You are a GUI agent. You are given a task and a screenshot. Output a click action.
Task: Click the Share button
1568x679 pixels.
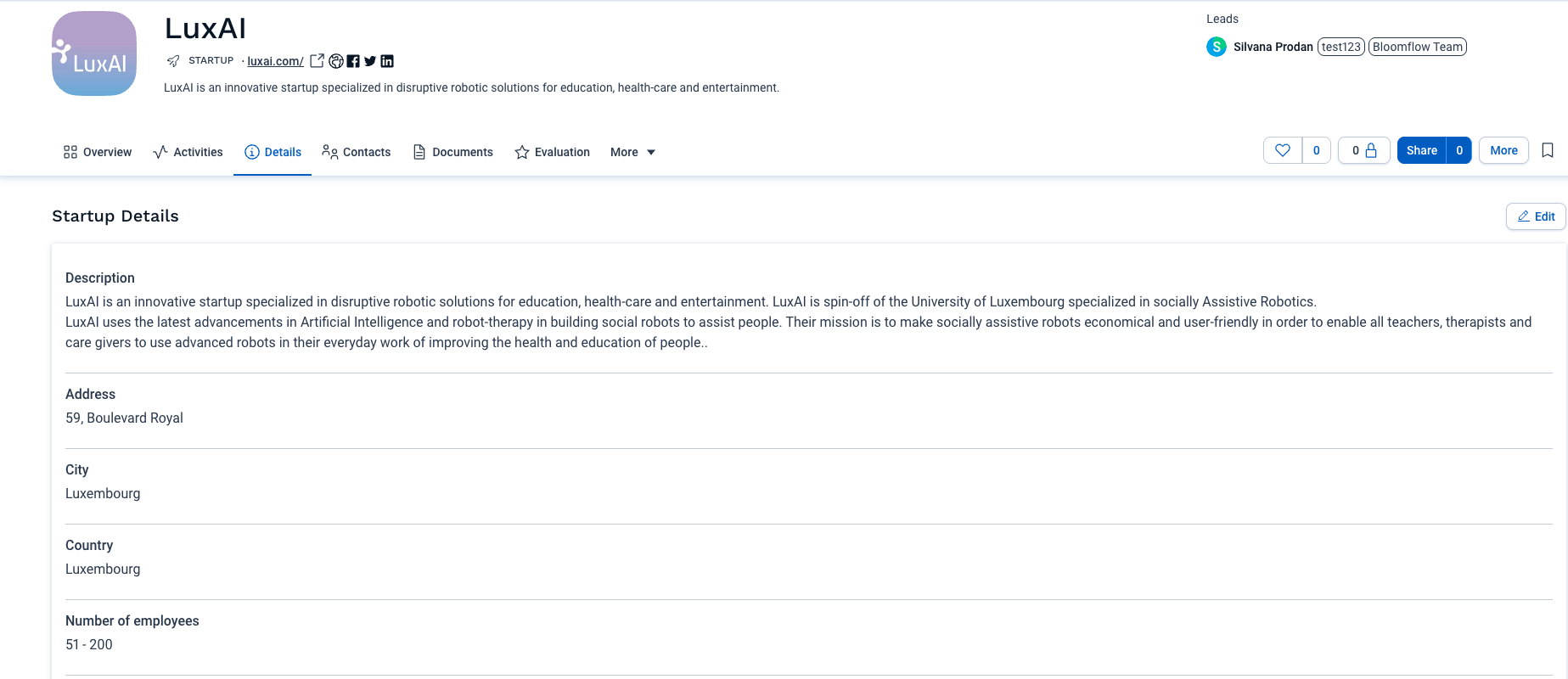tap(1422, 150)
